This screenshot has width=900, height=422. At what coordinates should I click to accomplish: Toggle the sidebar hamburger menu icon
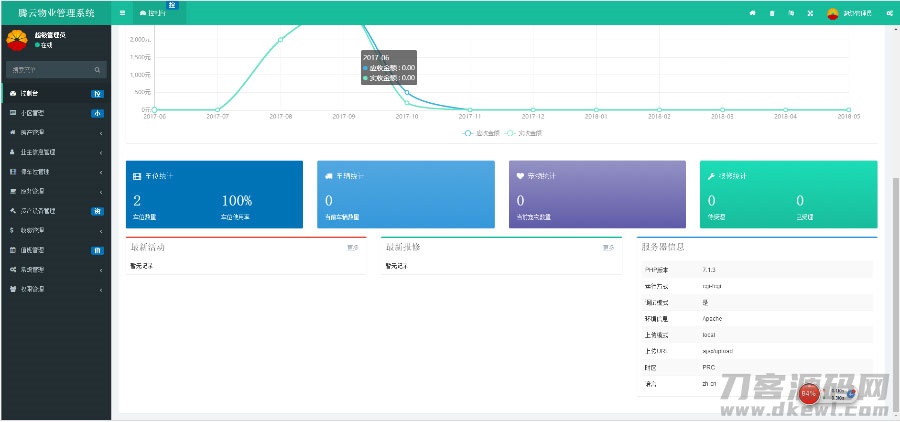tap(122, 13)
